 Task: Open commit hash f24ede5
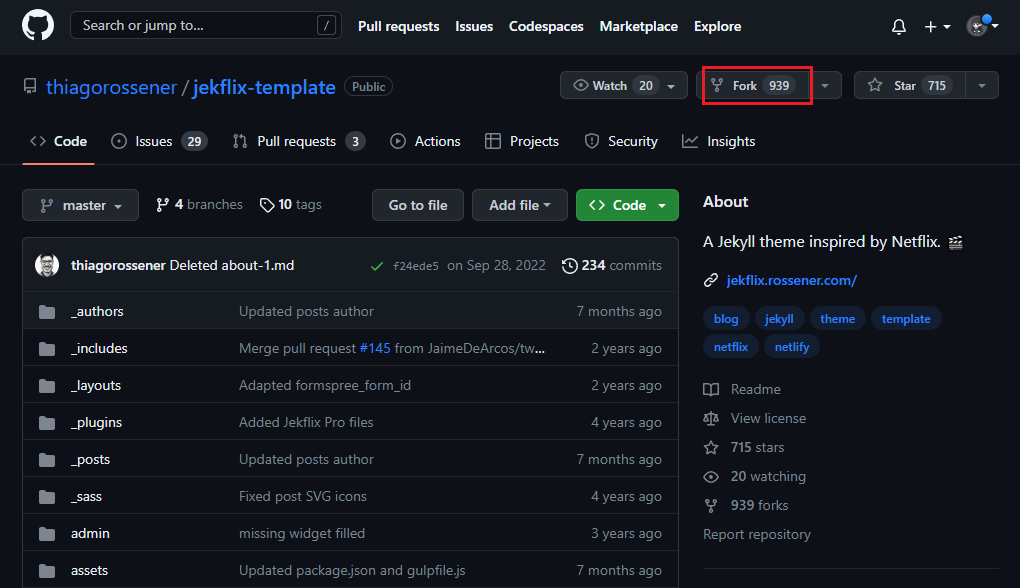pyautogui.click(x=416, y=266)
